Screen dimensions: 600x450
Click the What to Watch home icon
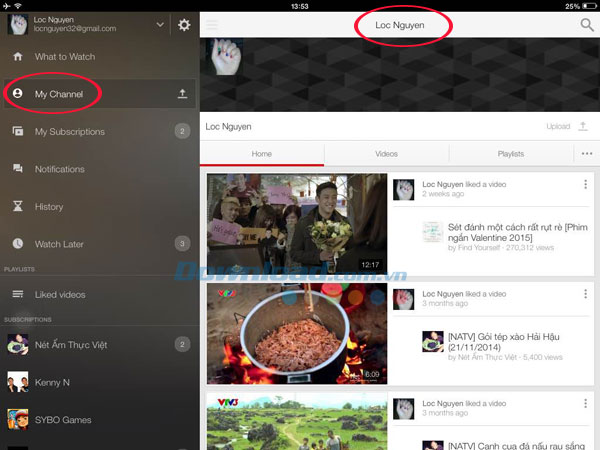point(18,57)
